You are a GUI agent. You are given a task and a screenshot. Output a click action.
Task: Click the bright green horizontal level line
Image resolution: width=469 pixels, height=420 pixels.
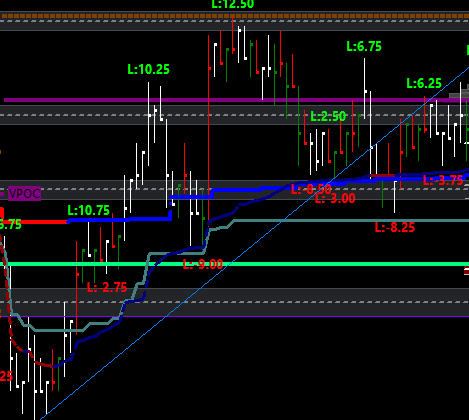(x=238, y=264)
